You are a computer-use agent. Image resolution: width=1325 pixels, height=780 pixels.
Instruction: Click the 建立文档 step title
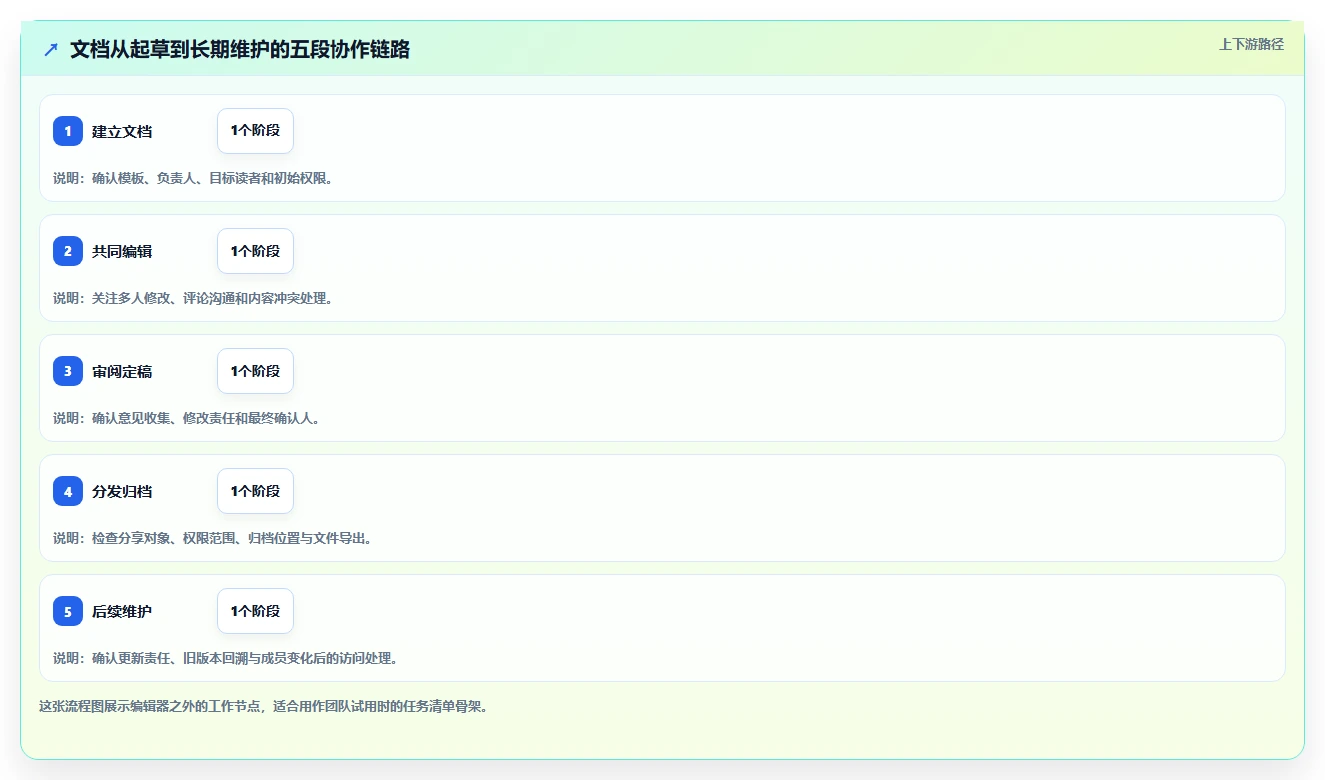coord(122,131)
